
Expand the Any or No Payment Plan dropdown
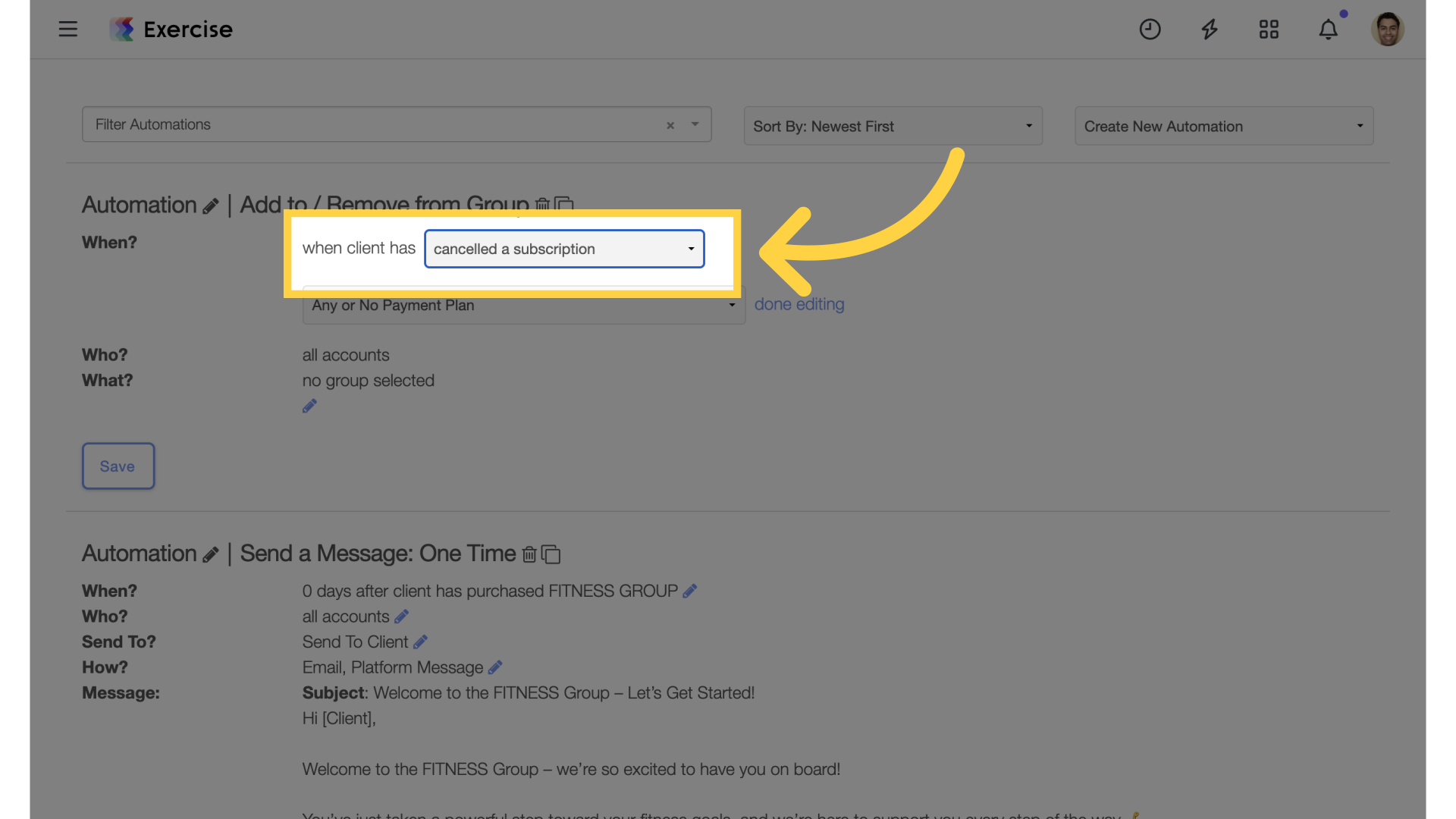(x=524, y=306)
